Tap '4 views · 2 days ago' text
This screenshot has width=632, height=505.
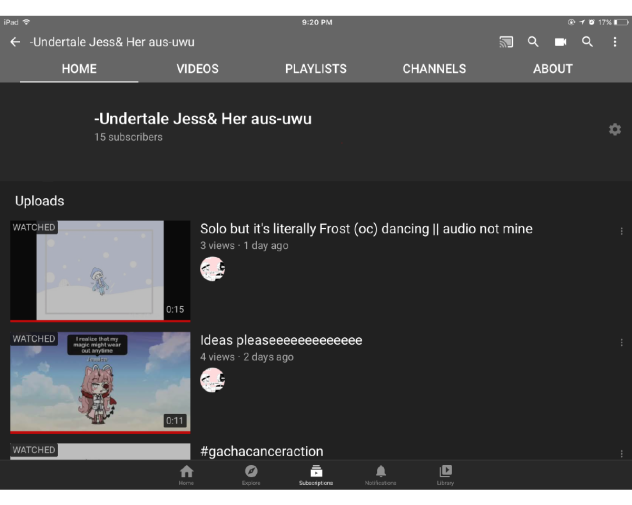click(247, 357)
